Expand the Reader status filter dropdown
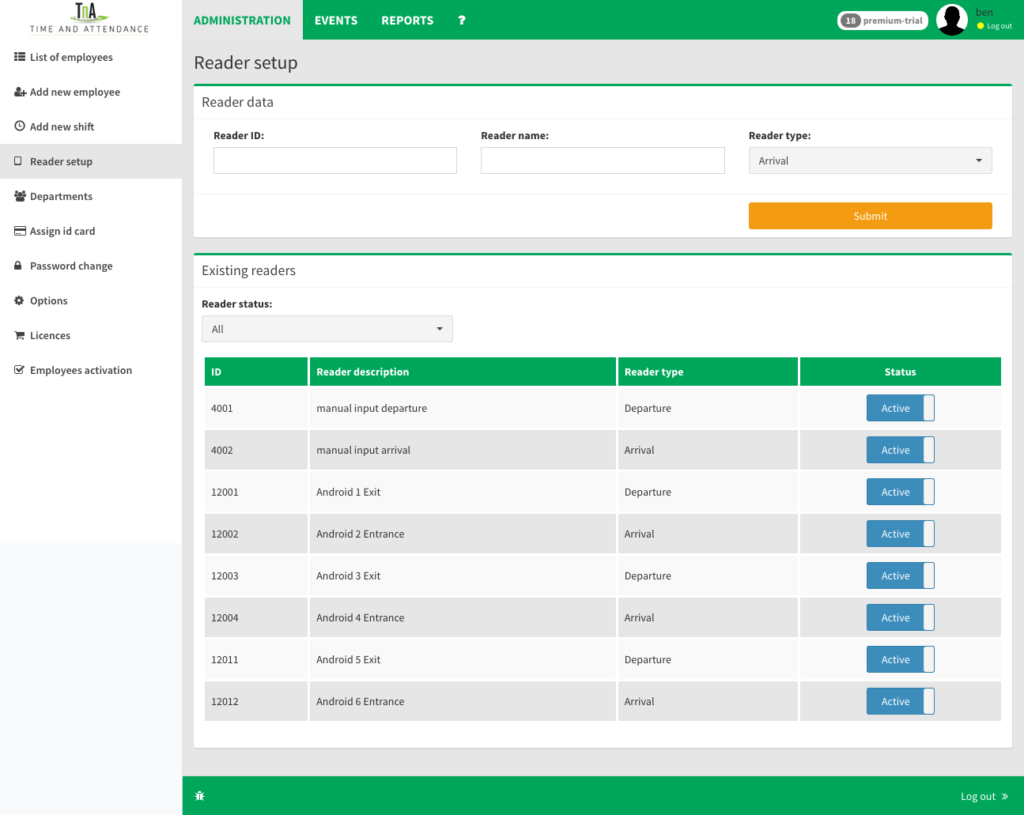The height and width of the screenshot is (815, 1024). click(327, 329)
